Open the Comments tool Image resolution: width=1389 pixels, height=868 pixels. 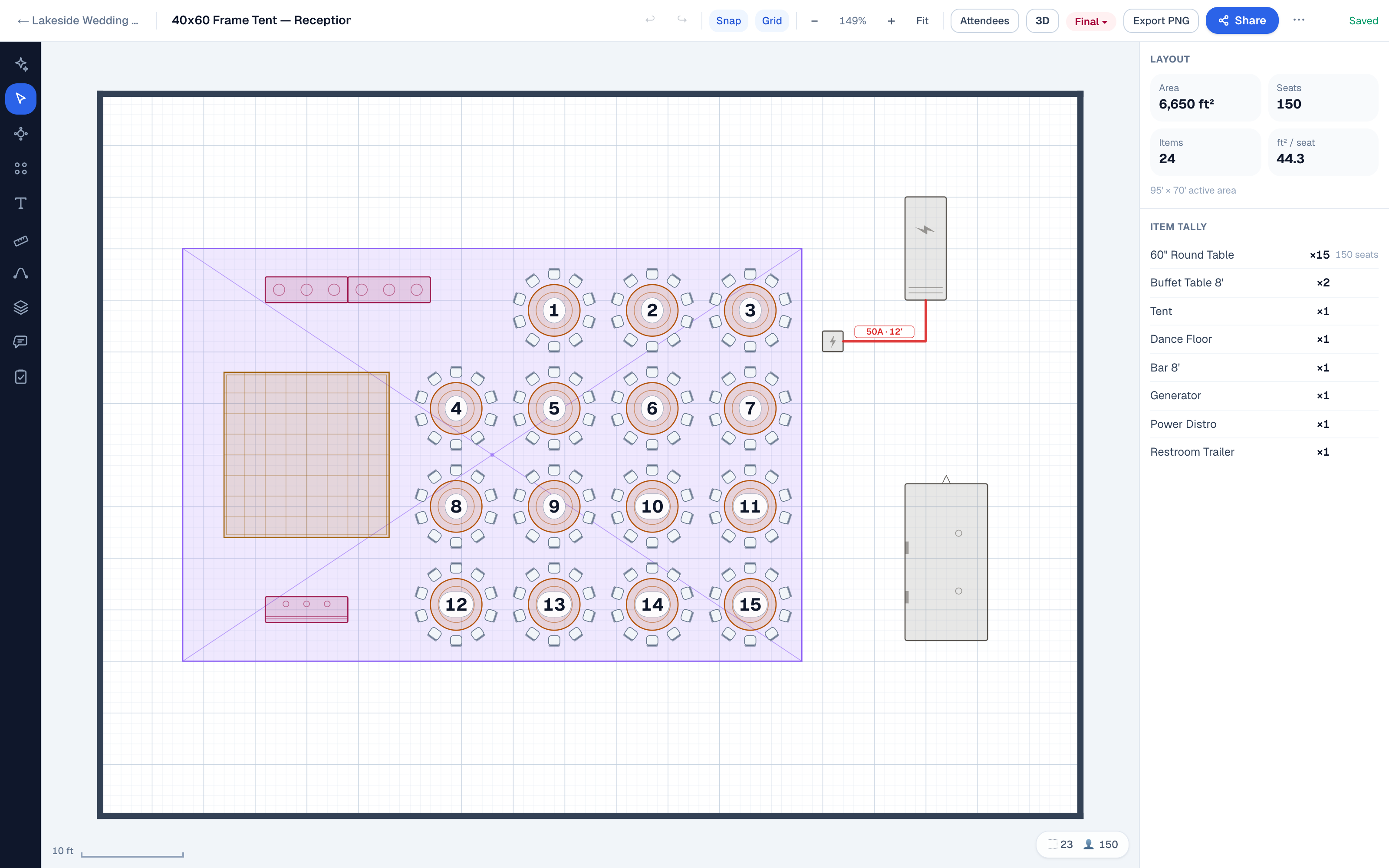coord(21,342)
